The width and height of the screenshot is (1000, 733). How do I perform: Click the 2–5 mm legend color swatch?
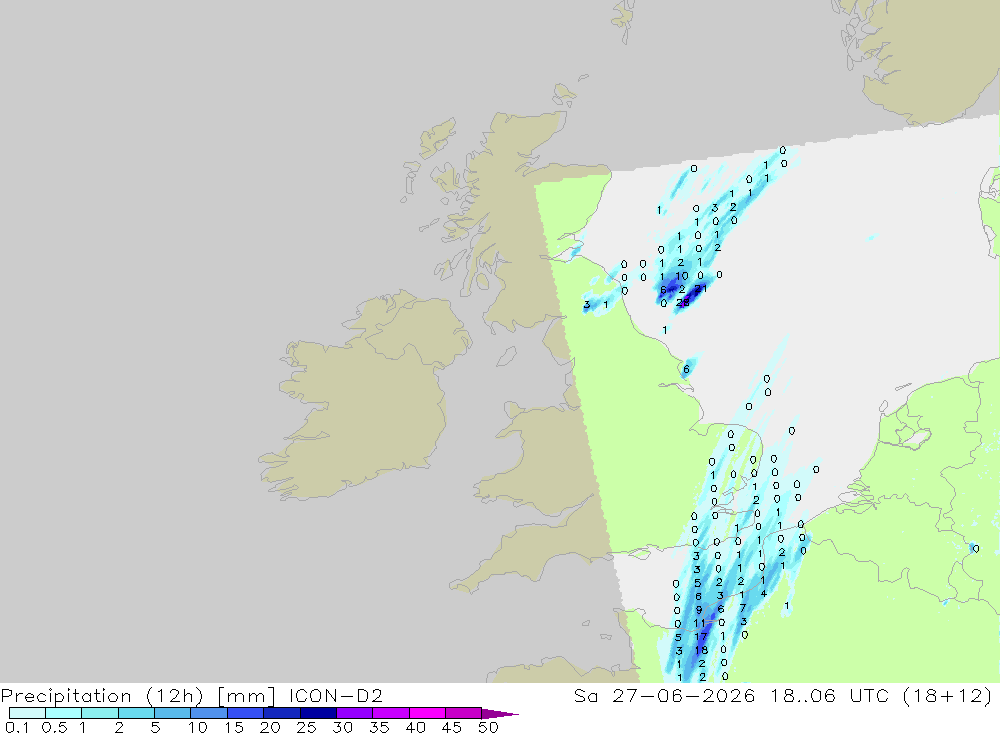point(136,713)
